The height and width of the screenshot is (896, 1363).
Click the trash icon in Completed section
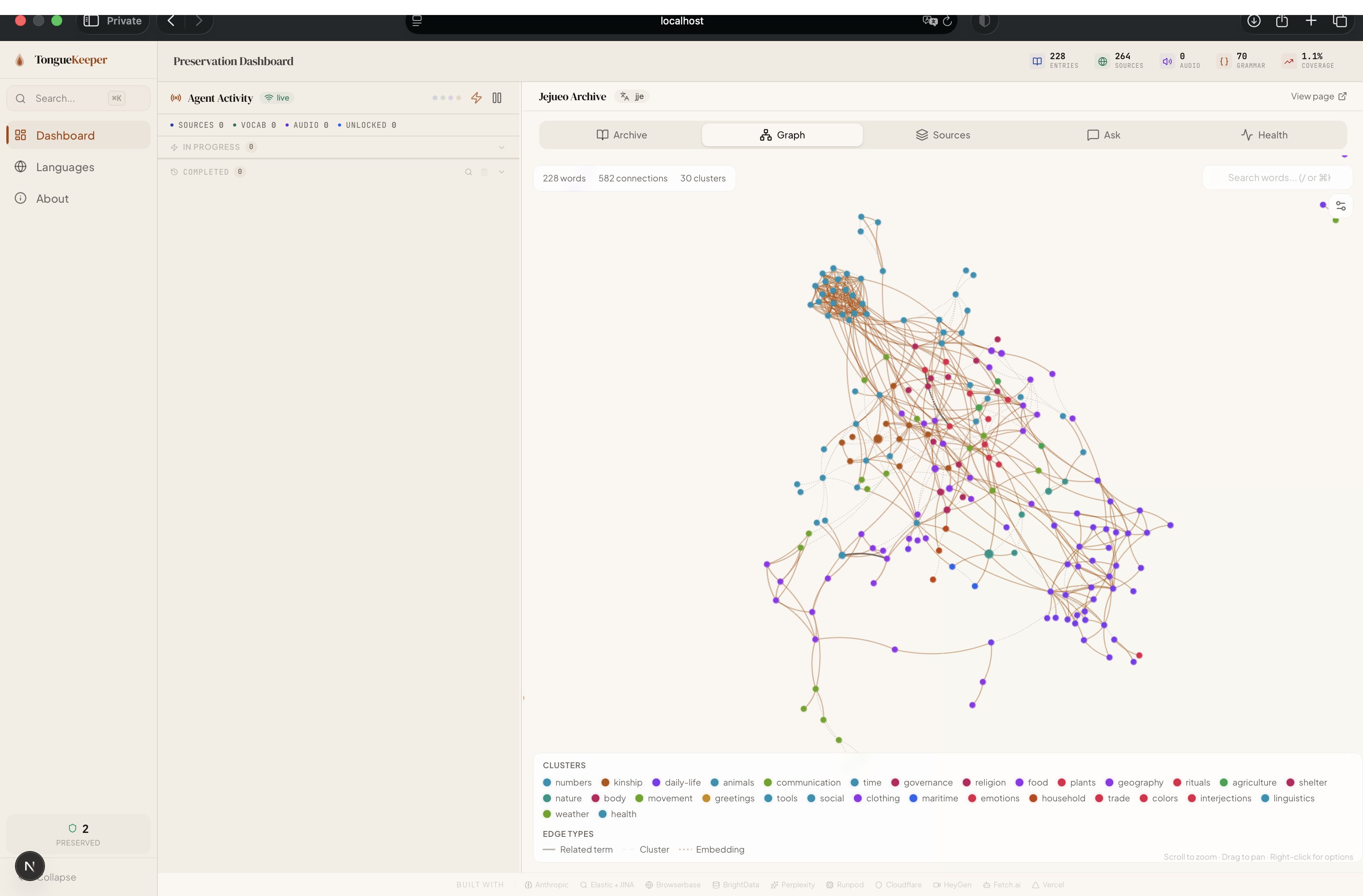click(484, 172)
